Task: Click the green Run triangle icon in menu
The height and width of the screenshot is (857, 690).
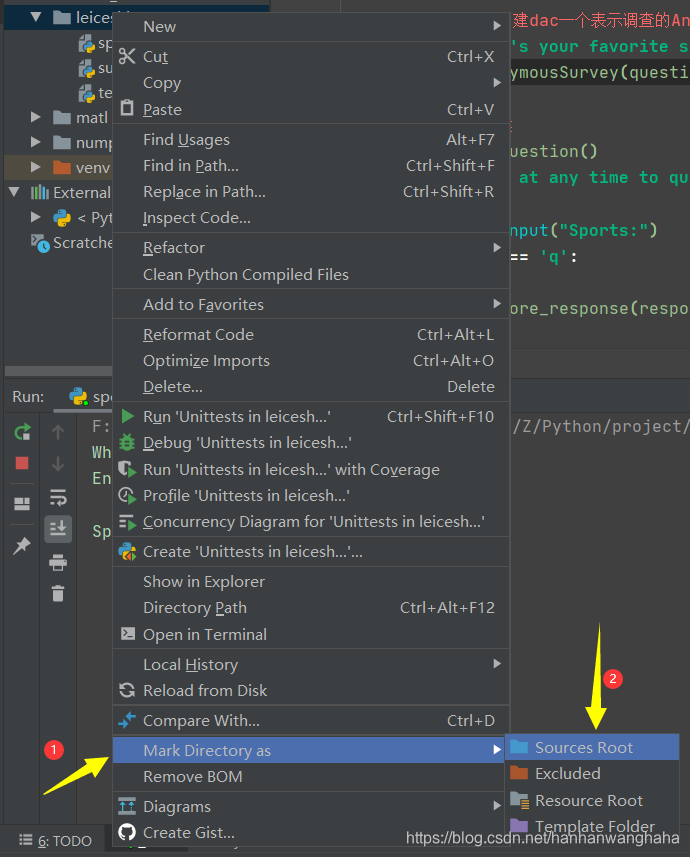Action: click(127, 416)
